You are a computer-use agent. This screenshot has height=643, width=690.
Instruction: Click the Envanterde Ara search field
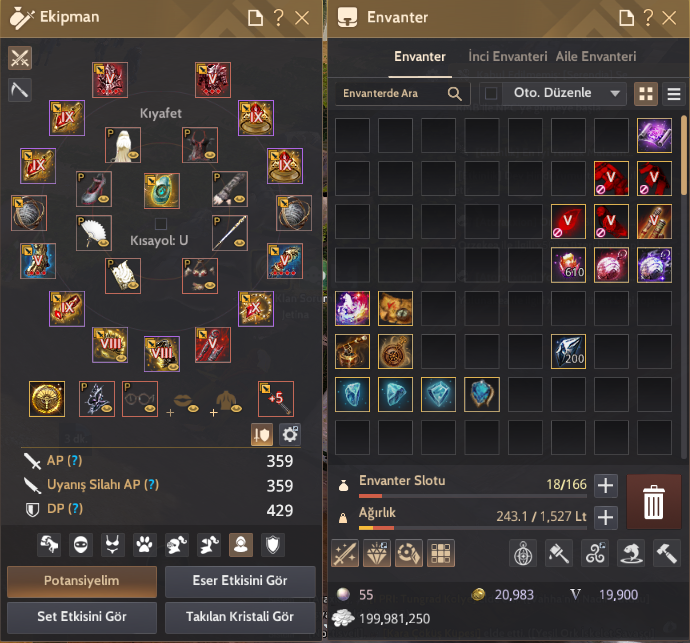pos(394,93)
